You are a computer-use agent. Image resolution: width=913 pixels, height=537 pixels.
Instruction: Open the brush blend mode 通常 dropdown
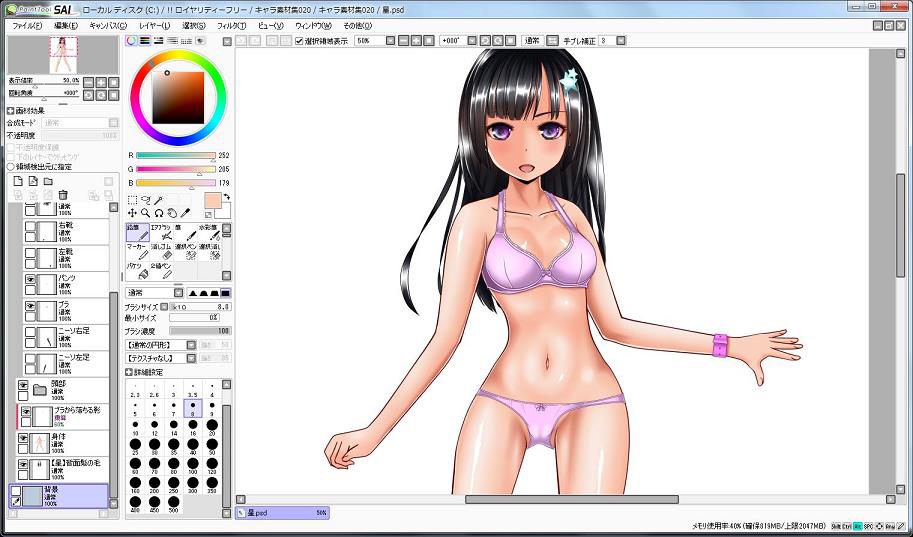coord(150,292)
